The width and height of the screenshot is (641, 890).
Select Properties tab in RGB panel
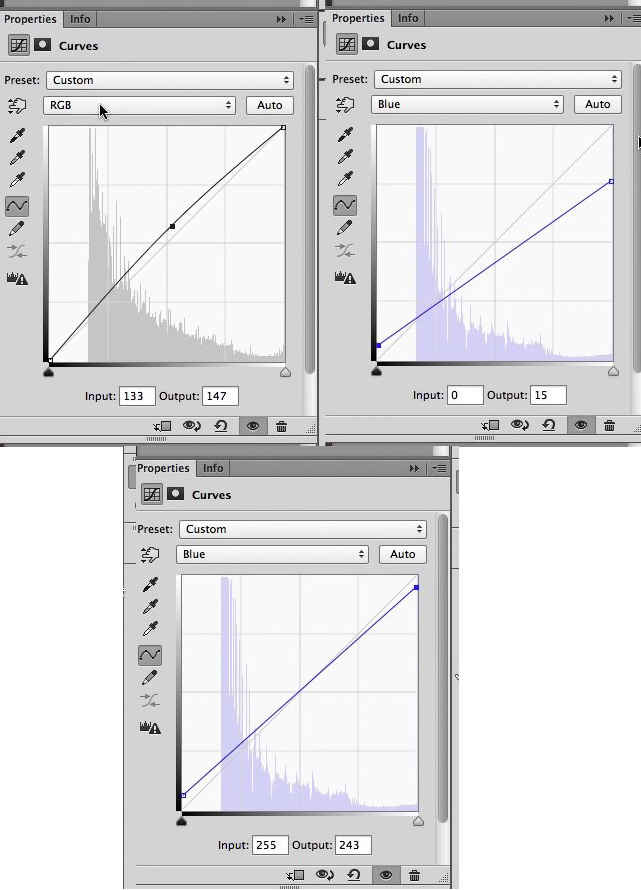pos(30,19)
